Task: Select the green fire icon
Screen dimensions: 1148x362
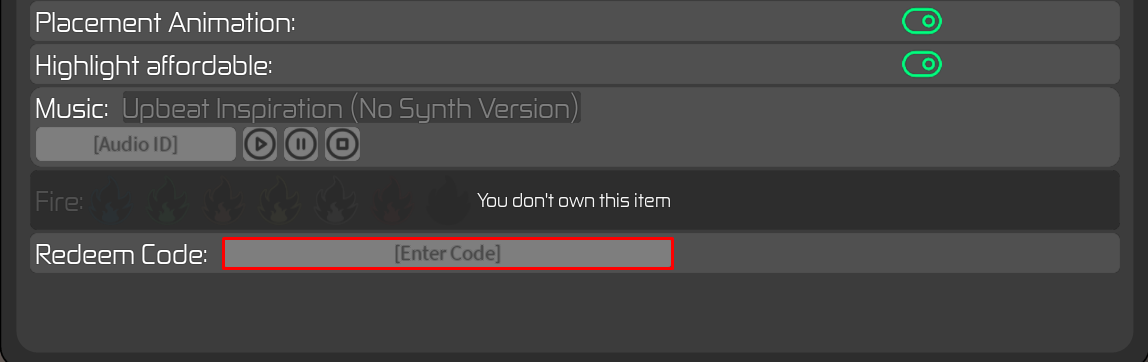Action: (168, 201)
